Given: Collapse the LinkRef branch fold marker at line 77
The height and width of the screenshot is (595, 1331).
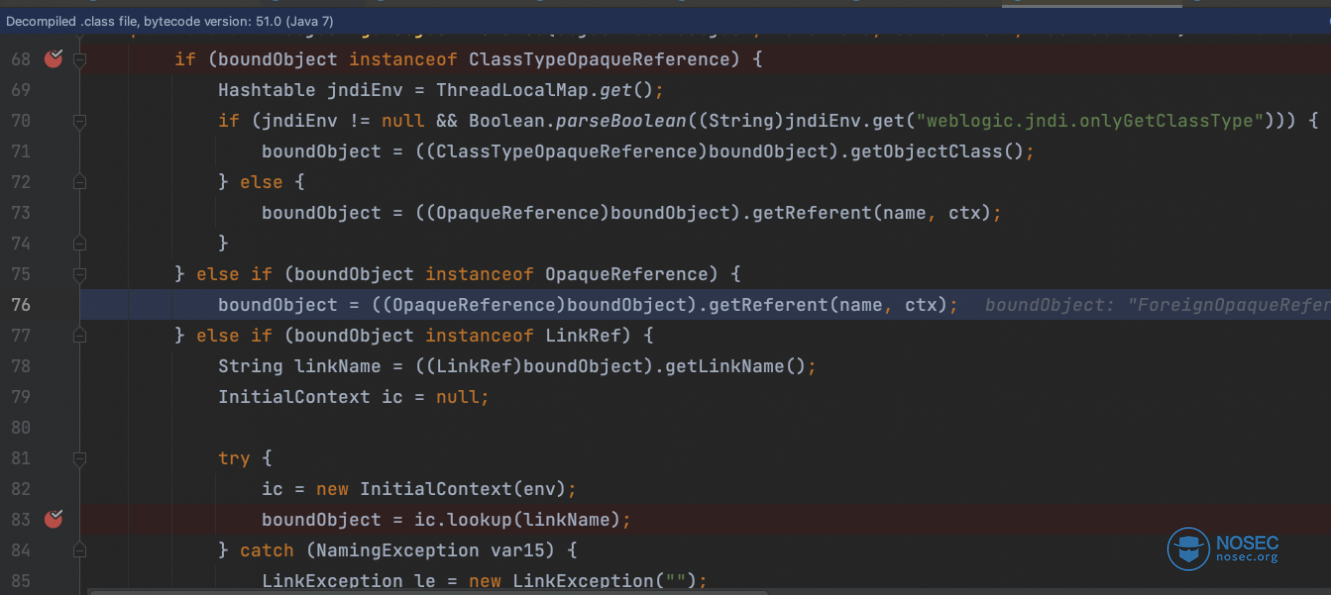Looking at the screenshot, I should (80, 335).
